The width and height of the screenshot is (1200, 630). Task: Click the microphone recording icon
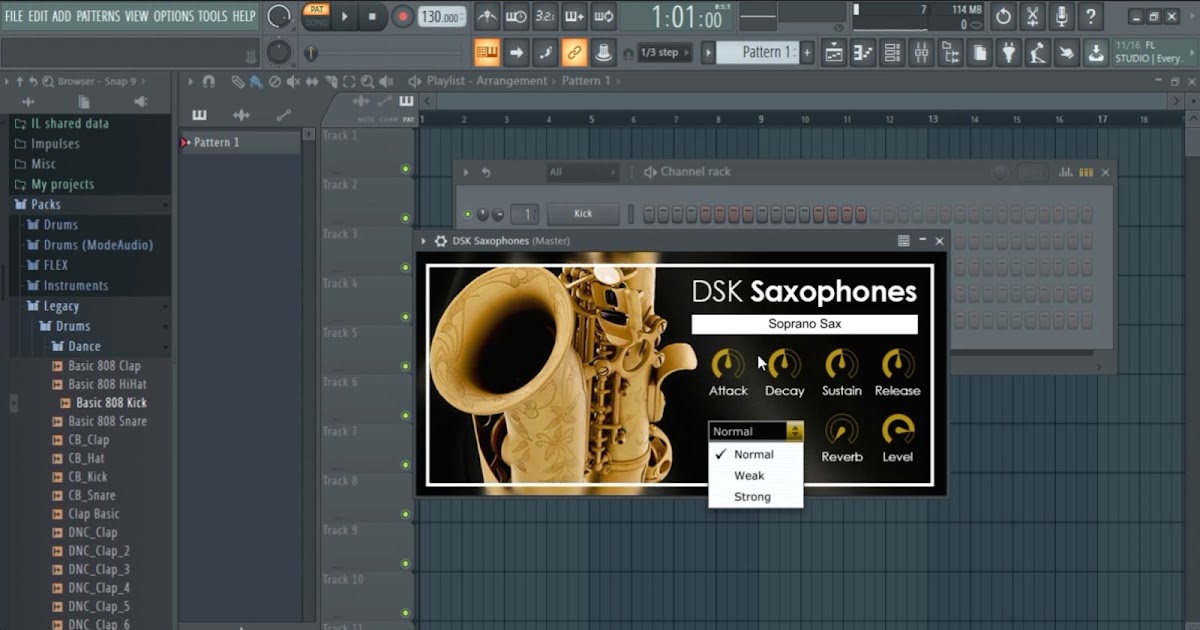pos(1061,16)
